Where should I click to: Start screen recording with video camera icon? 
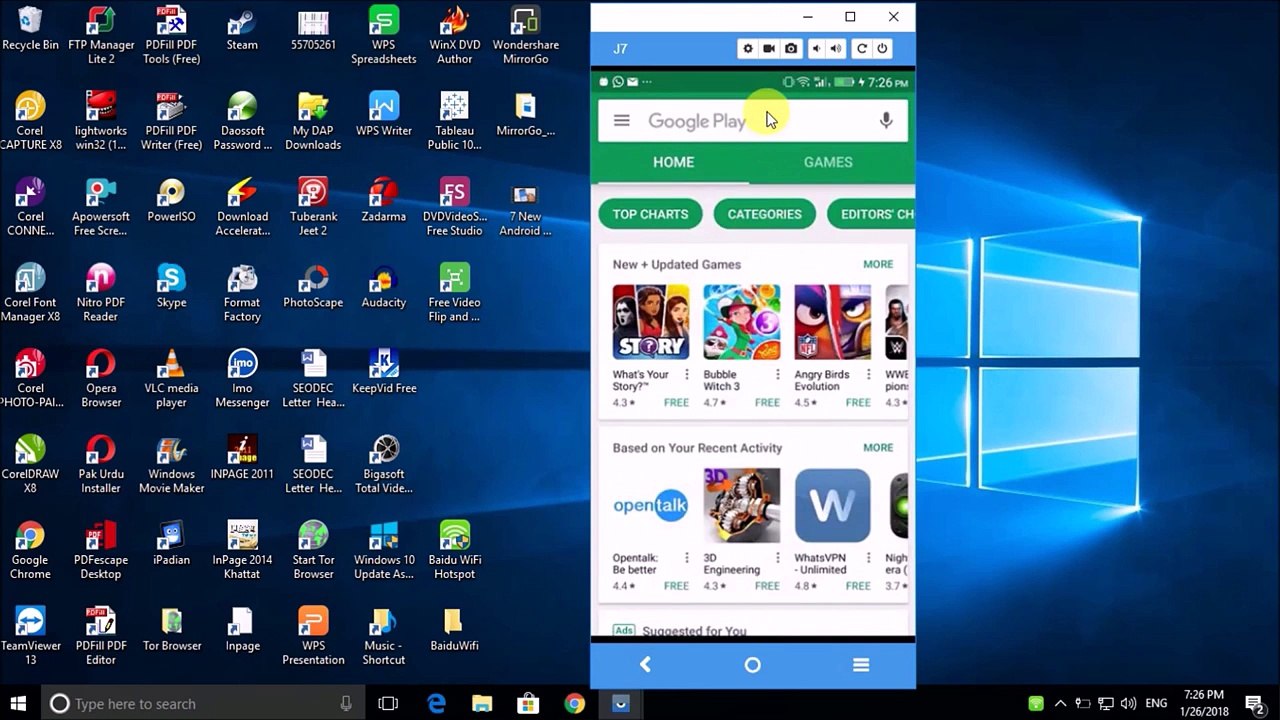pyautogui.click(x=769, y=48)
